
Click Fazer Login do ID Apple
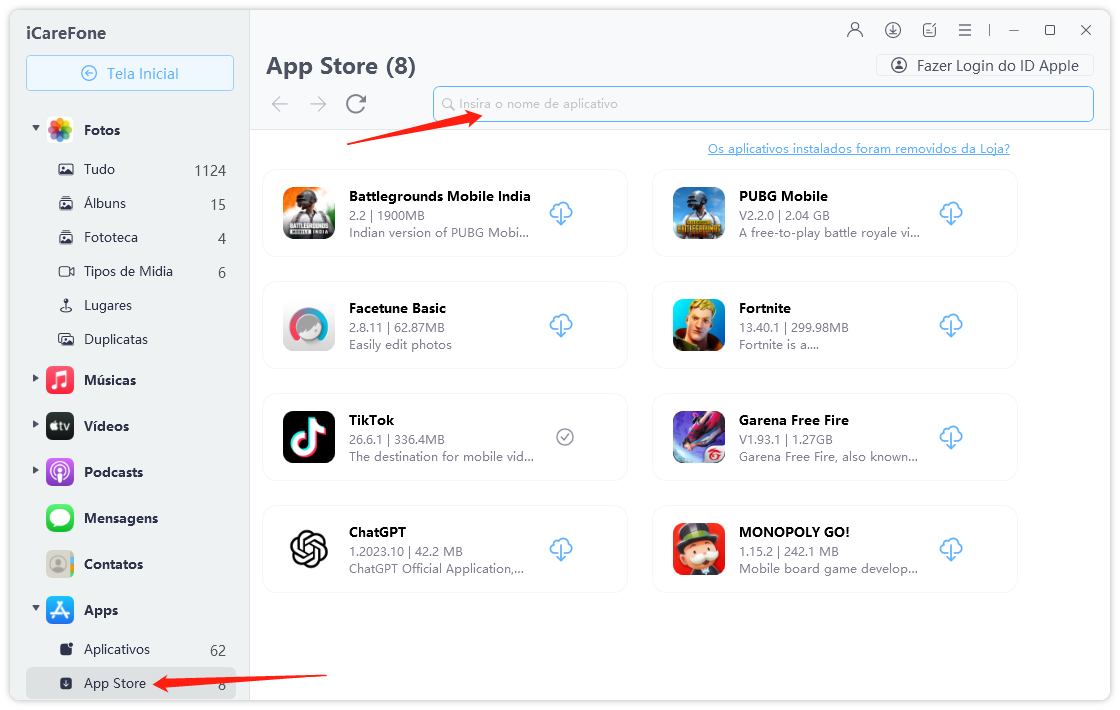click(984, 66)
